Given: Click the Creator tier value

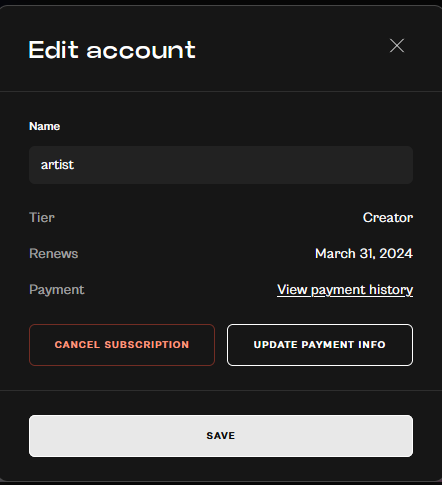Looking at the screenshot, I should (x=388, y=218).
